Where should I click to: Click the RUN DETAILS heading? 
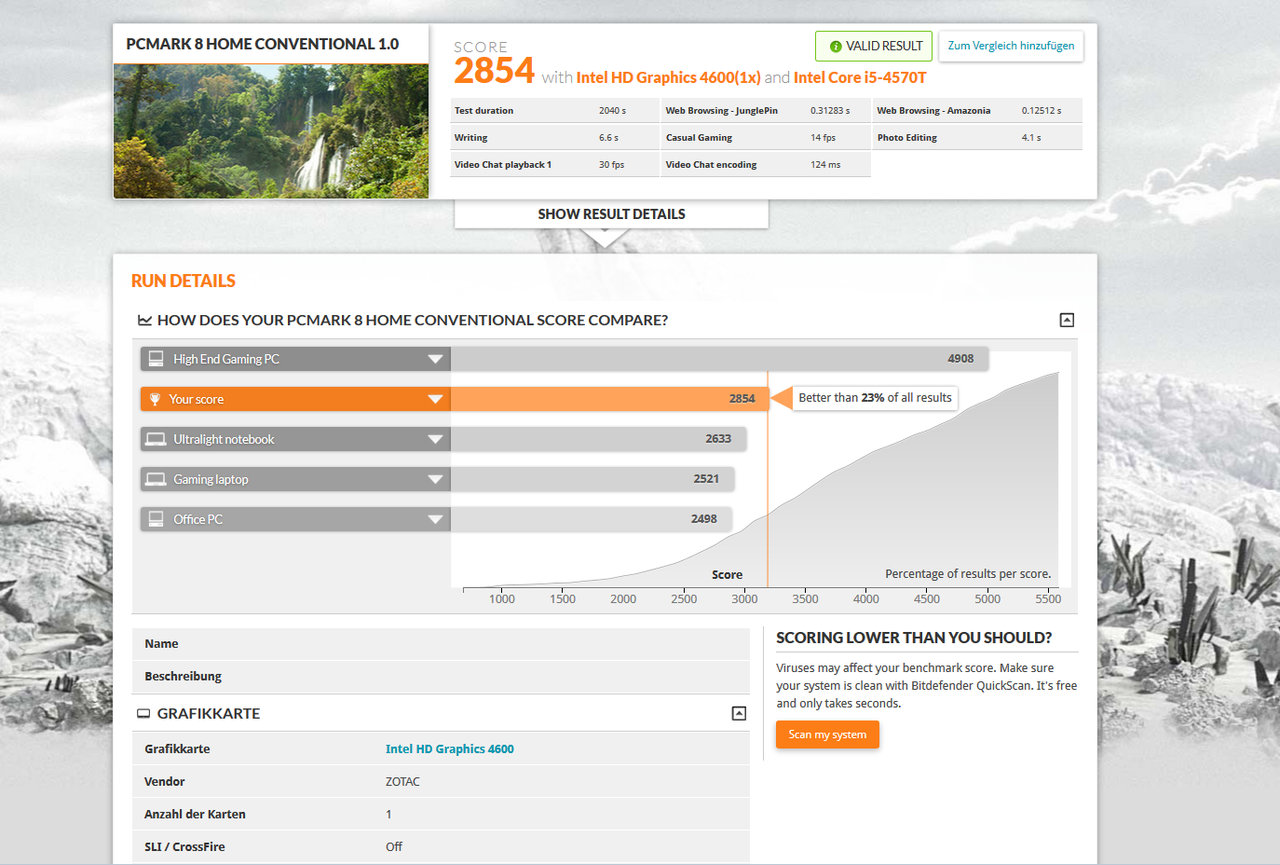tap(184, 281)
